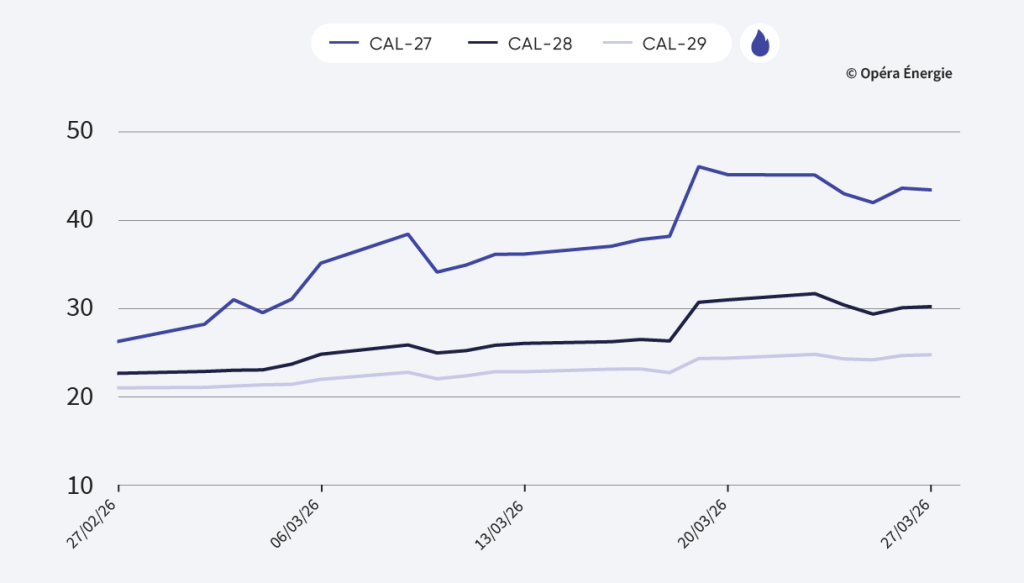The width and height of the screenshot is (1024, 583).
Task: Click the 20 y-axis label
Action: pyautogui.click(x=78, y=397)
